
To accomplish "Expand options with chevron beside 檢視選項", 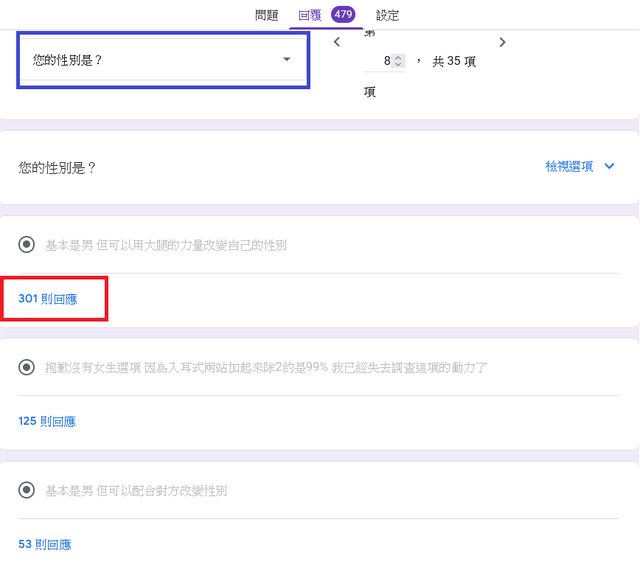I will coord(609,167).
